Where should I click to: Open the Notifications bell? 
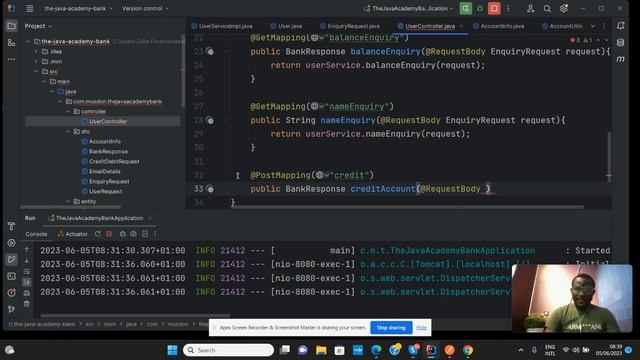pos(620,26)
